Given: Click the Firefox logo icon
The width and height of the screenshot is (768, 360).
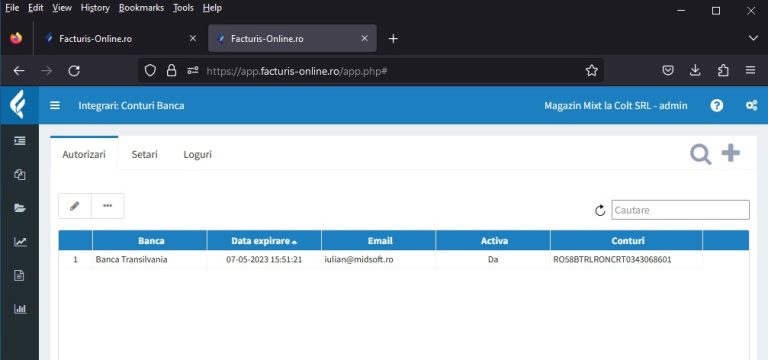Looking at the screenshot, I should pos(16,38).
